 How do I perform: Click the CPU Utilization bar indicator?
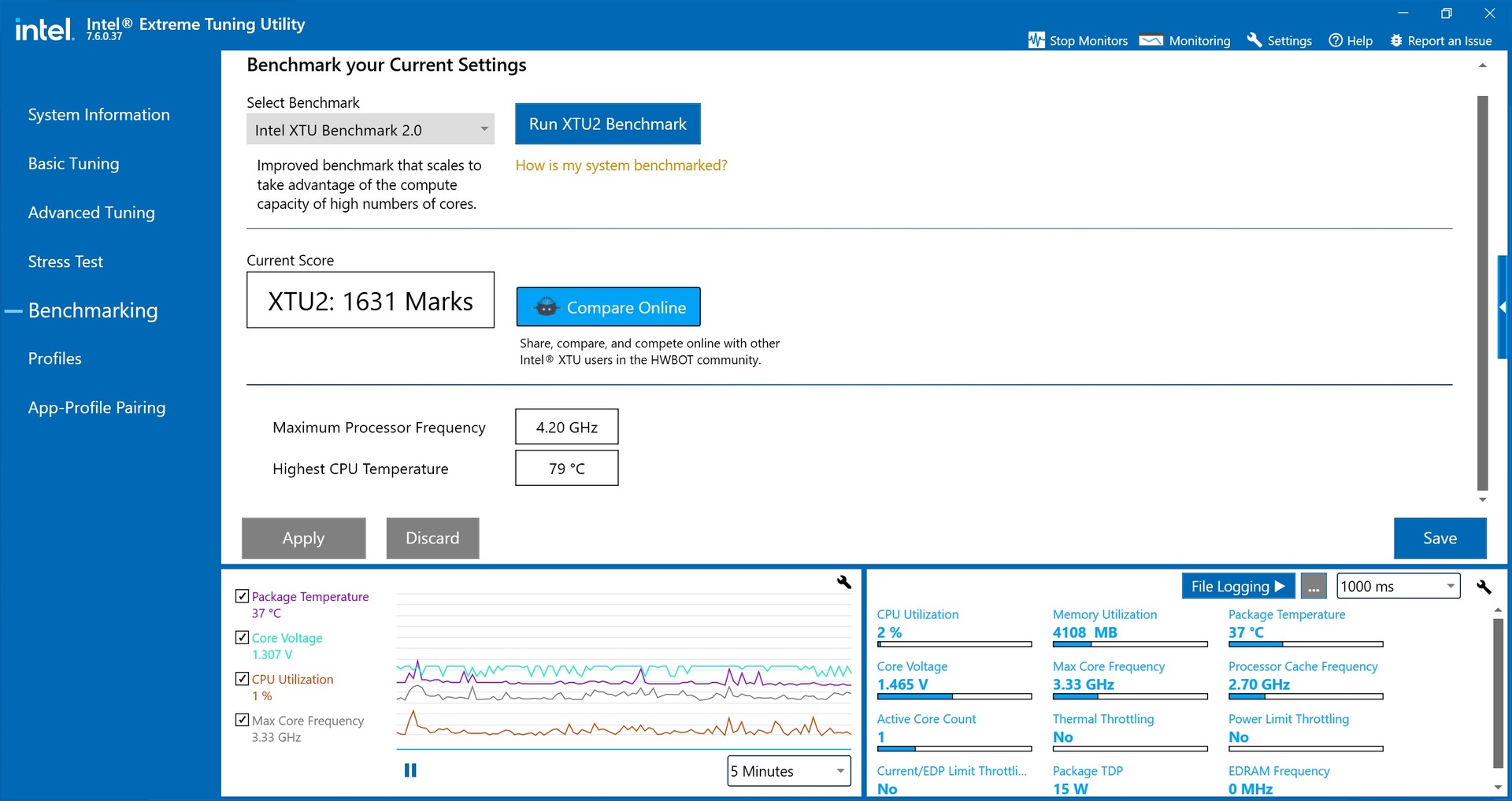pyautogui.click(x=954, y=644)
